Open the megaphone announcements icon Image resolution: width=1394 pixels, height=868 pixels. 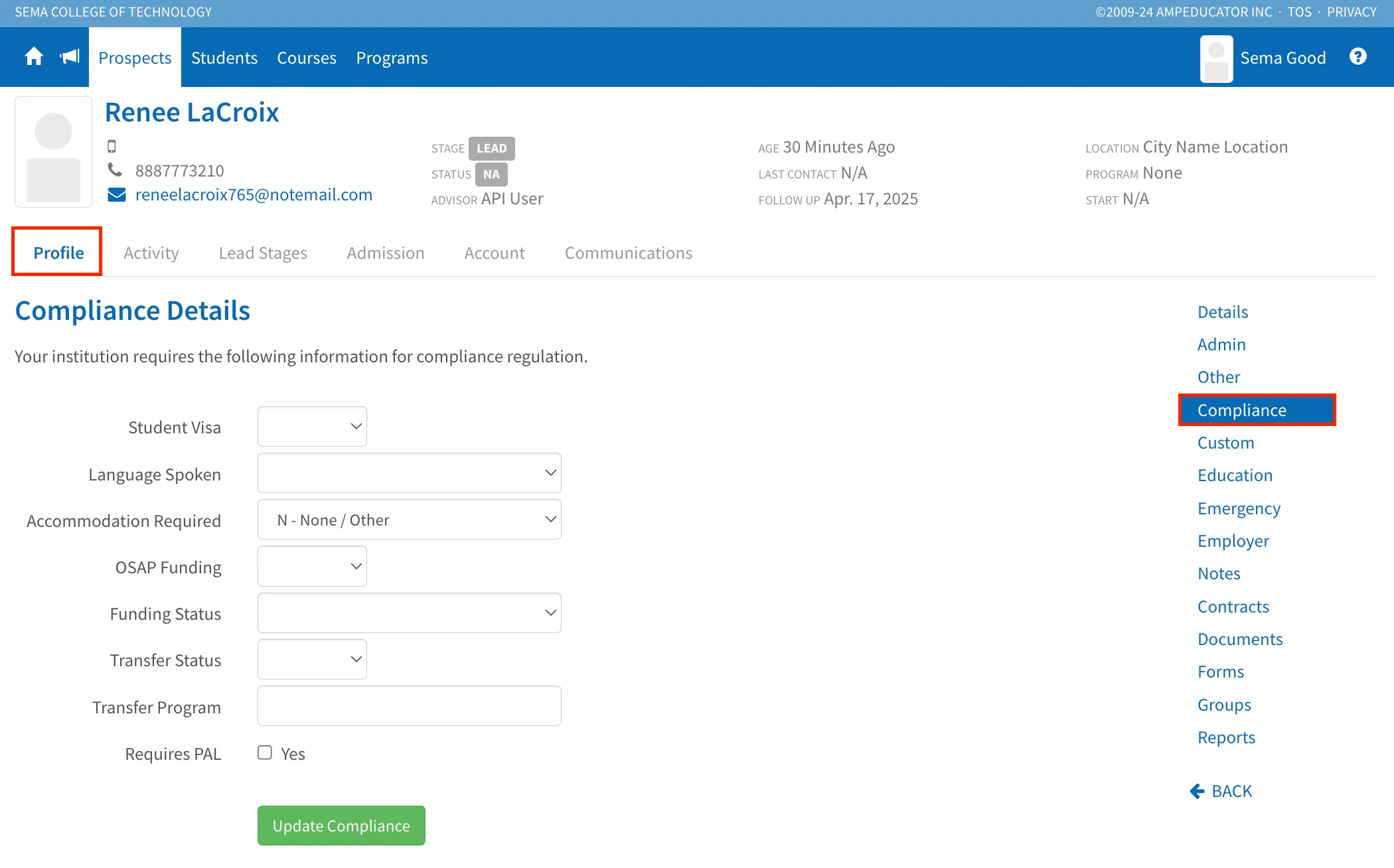(x=70, y=57)
